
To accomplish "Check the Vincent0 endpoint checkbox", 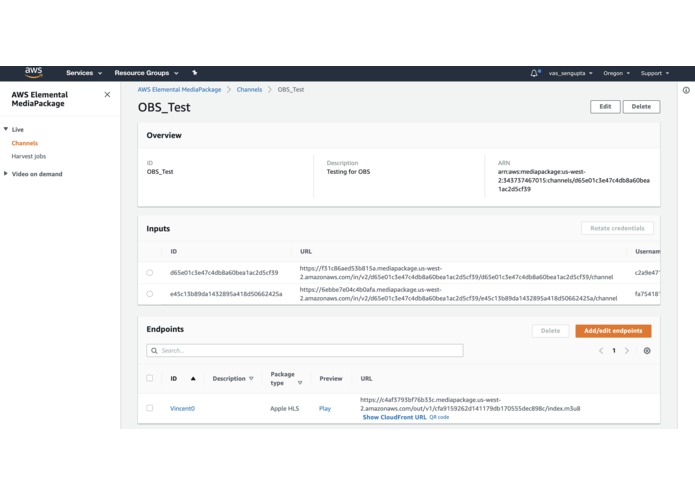I will (x=150, y=408).
